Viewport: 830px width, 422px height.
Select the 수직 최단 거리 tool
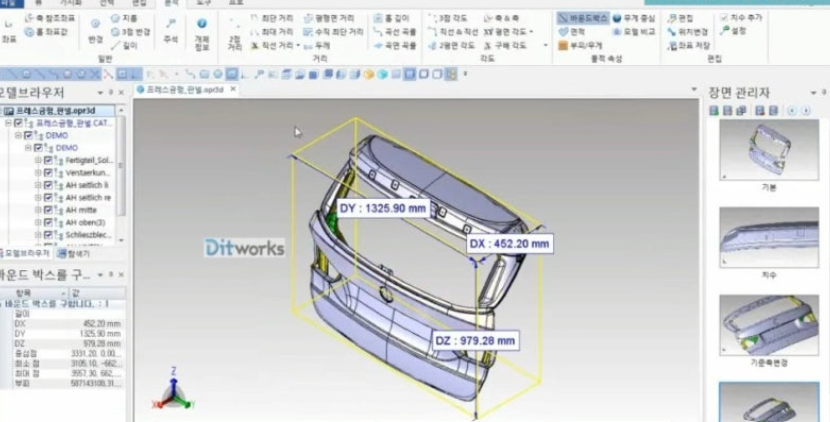tap(333, 32)
